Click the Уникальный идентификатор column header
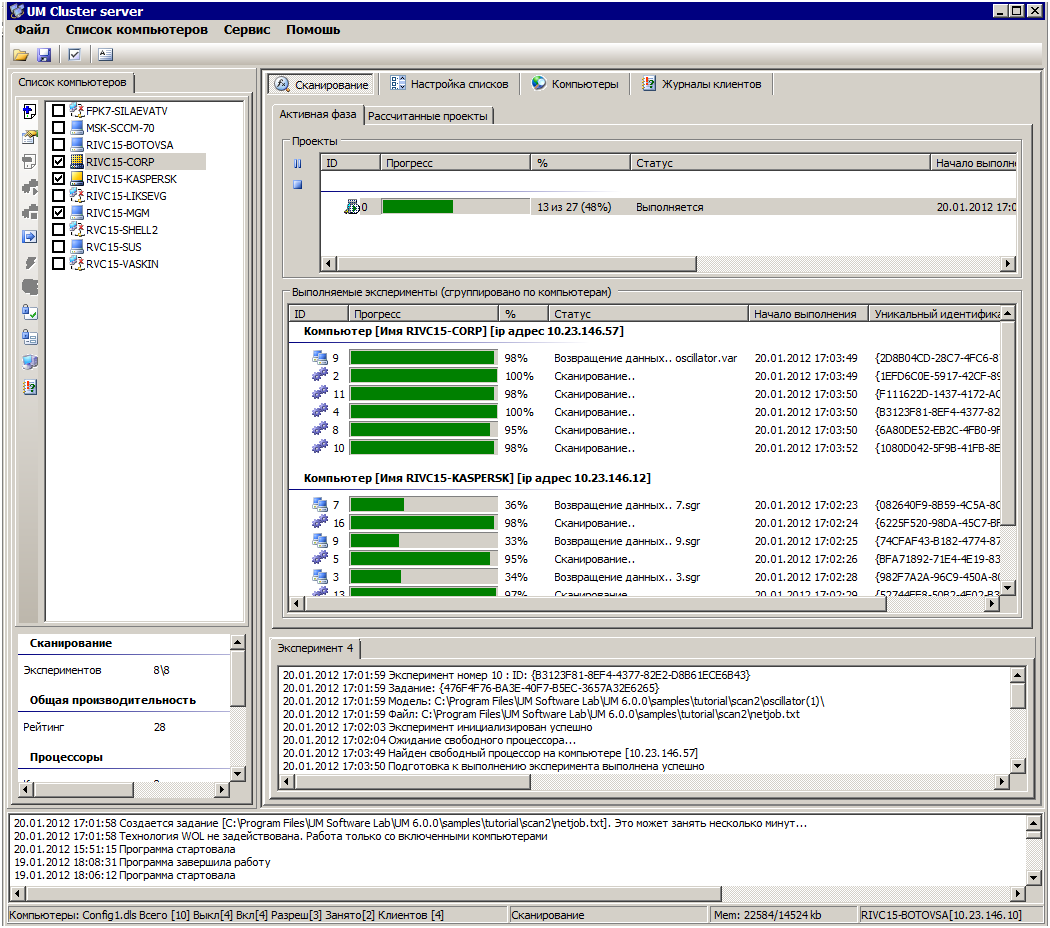The image size is (1050, 928). pyautogui.click(x=935, y=313)
